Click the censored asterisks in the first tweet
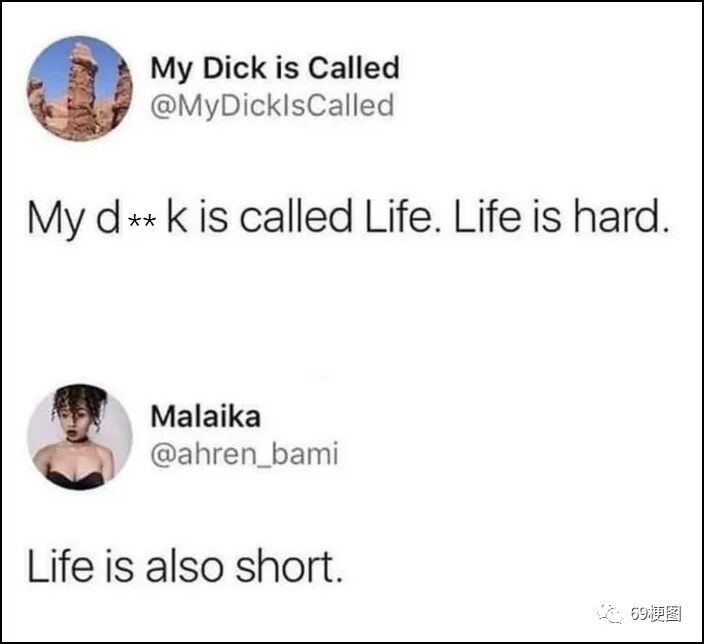The height and width of the screenshot is (644, 704). [142, 220]
